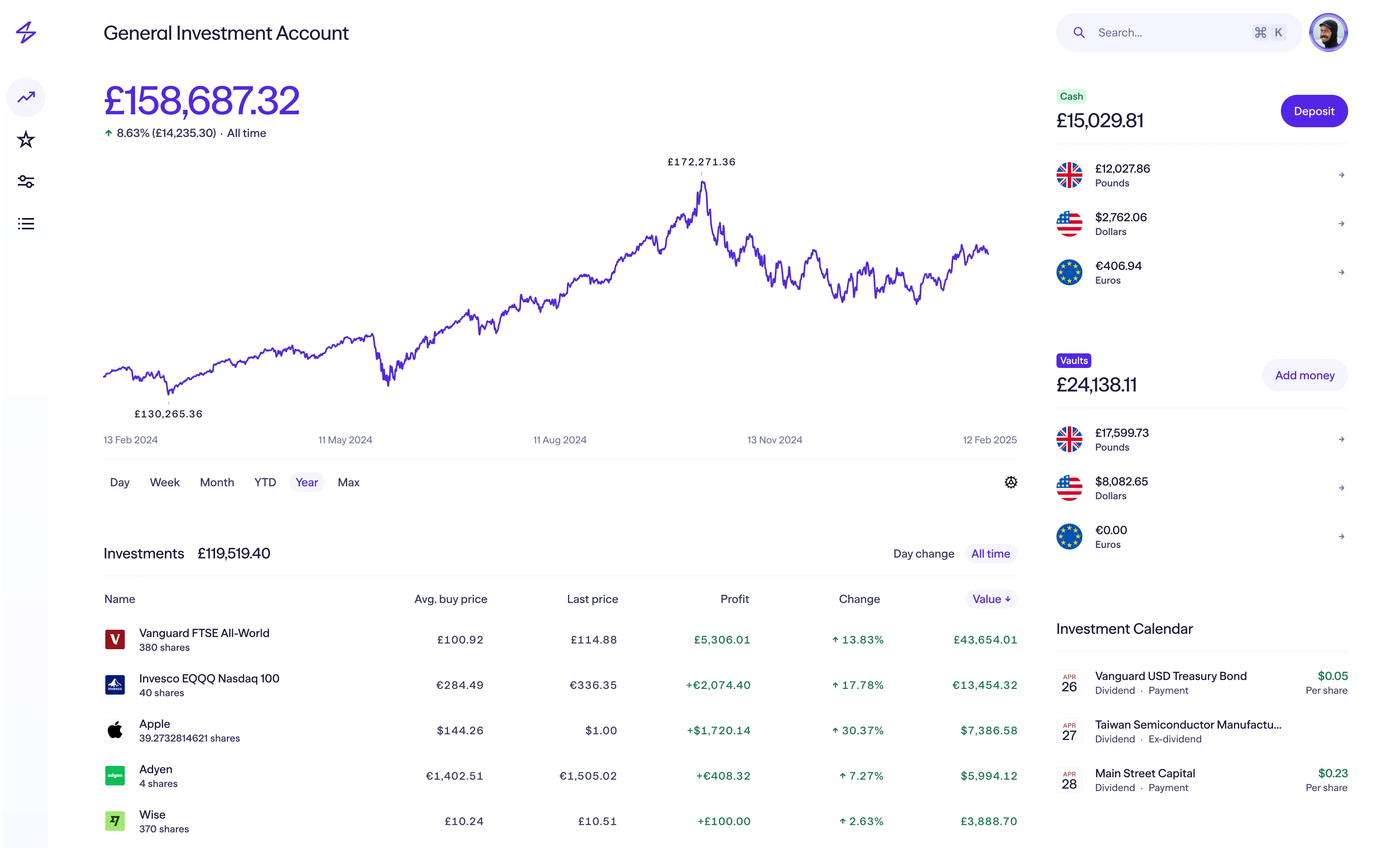This screenshot has height=851, width=1400.
Task: Select the portfolio trend icon in the sidebar
Action: click(x=26, y=97)
